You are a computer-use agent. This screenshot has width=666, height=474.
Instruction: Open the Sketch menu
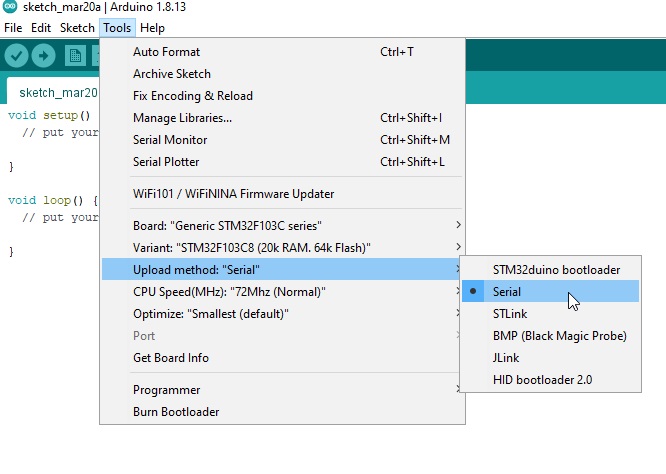coord(77,28)
